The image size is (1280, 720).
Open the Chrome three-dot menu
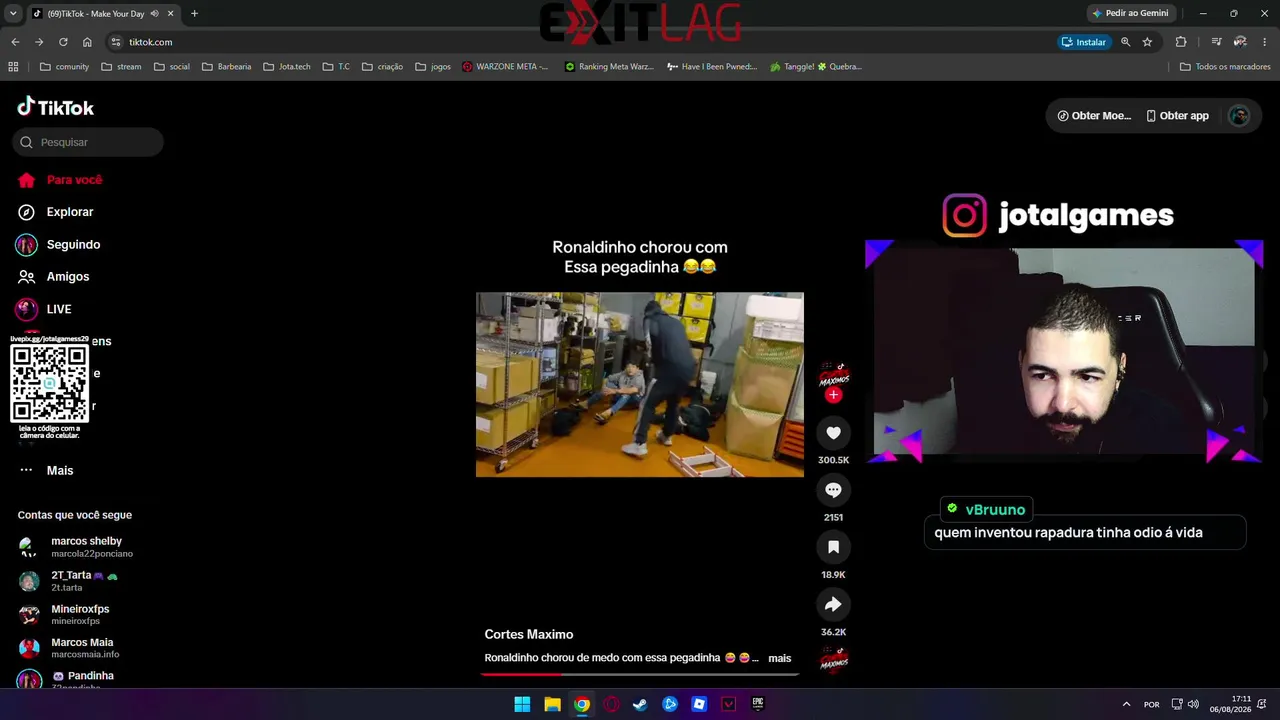click(1265, 42)
